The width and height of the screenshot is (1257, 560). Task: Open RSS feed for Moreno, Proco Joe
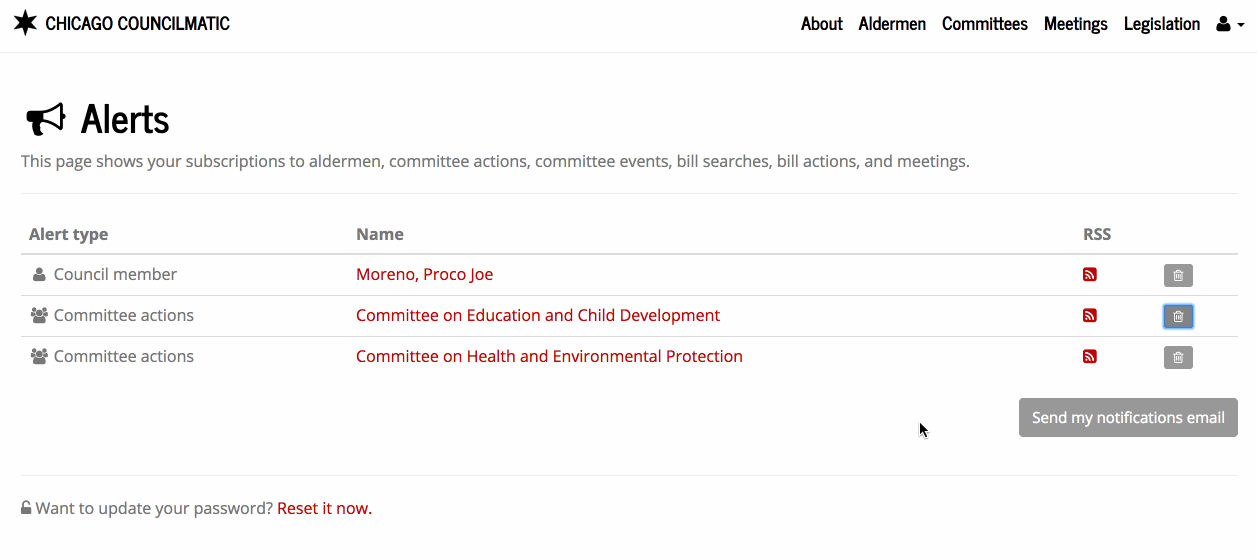click(1090, 275)
